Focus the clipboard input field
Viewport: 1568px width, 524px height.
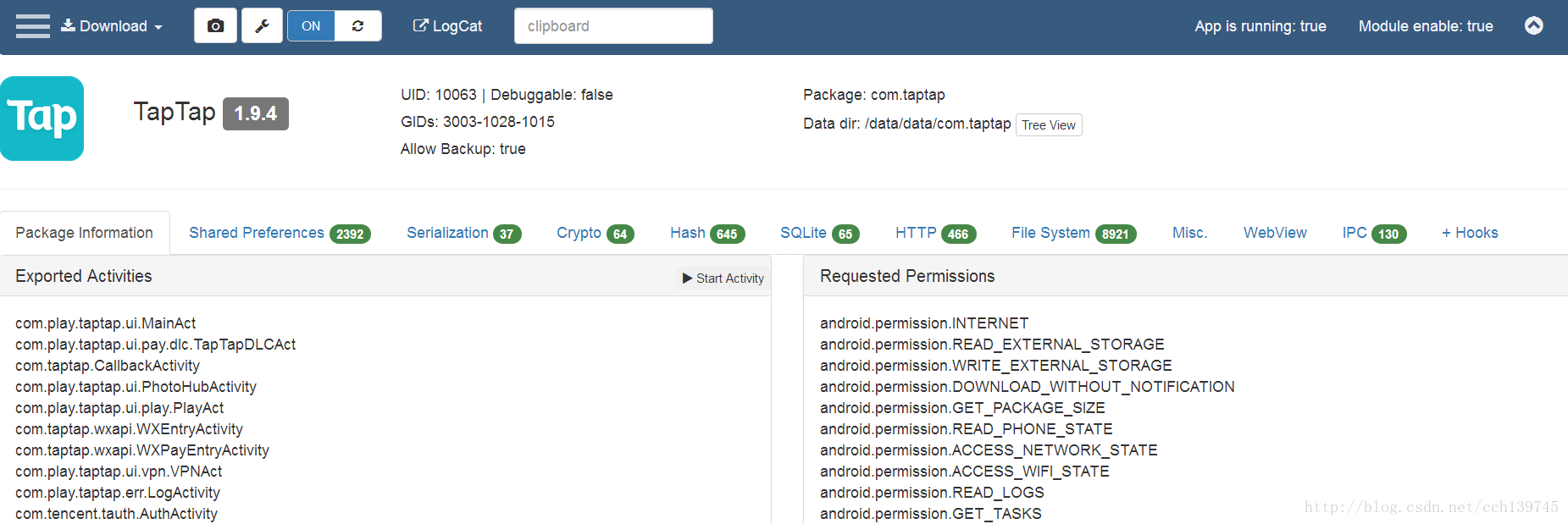613,26
